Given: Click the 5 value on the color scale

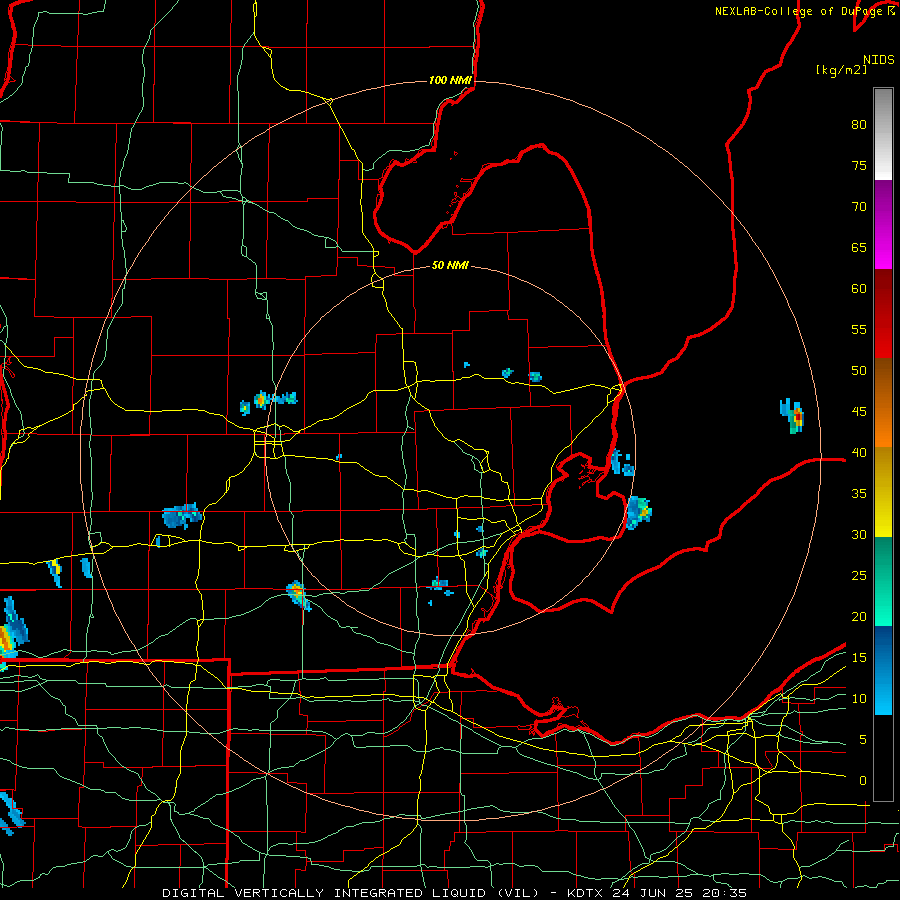Looking at the screenshot, I should tap(863, 740).
